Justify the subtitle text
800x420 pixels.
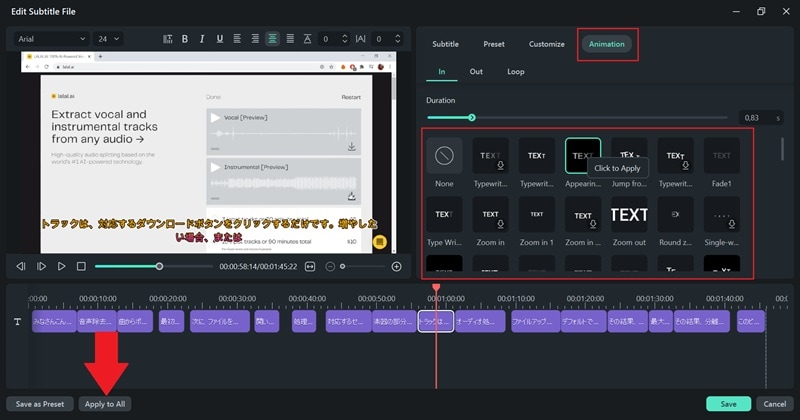[x=290, y=39]
